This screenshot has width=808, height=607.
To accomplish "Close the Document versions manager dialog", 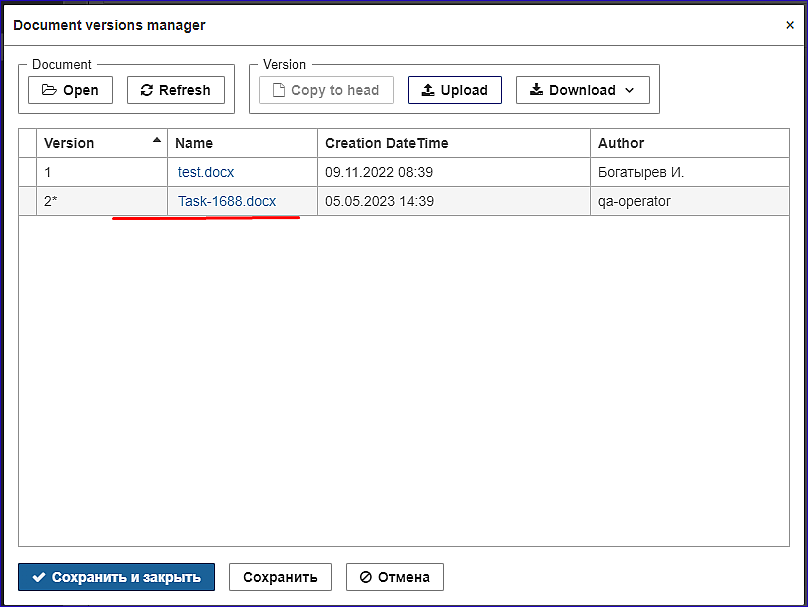I will pyautogui.click(x=790, y=25).
